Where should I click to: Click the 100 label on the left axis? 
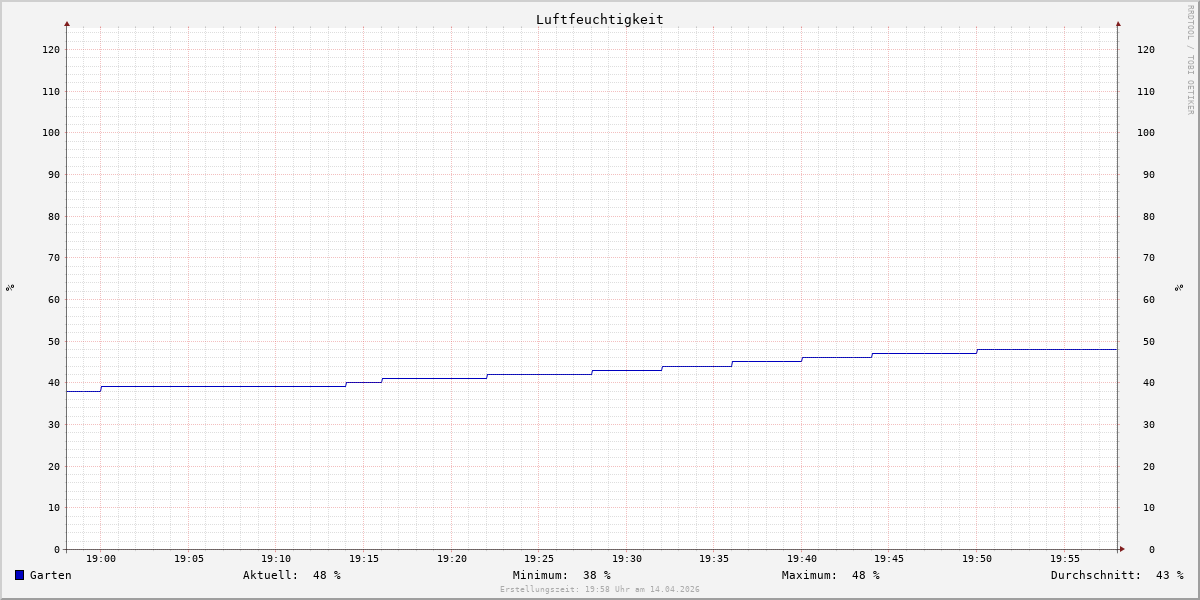pos(50,133)
